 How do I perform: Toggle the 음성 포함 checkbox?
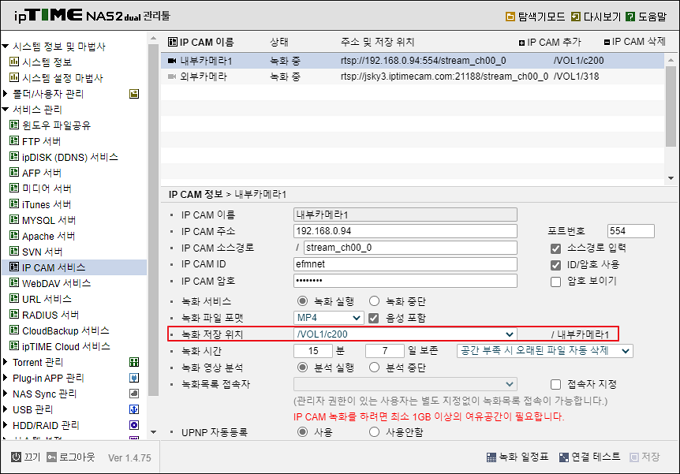pos(373,318)
